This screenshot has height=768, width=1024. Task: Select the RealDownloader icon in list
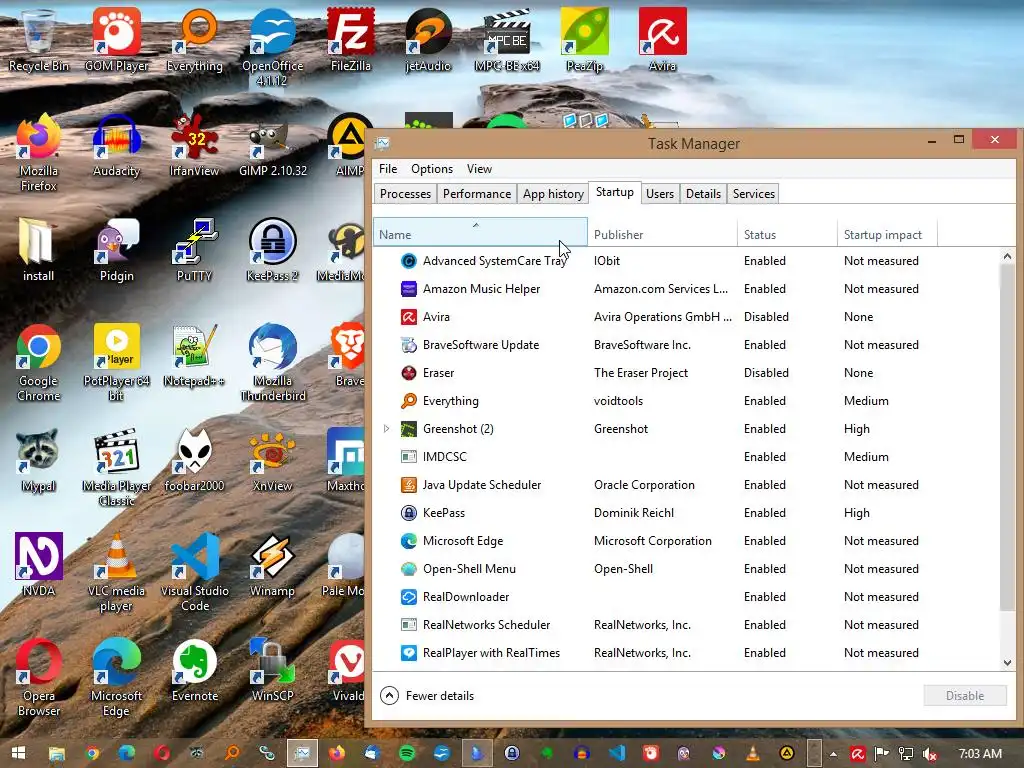(409, 597)
